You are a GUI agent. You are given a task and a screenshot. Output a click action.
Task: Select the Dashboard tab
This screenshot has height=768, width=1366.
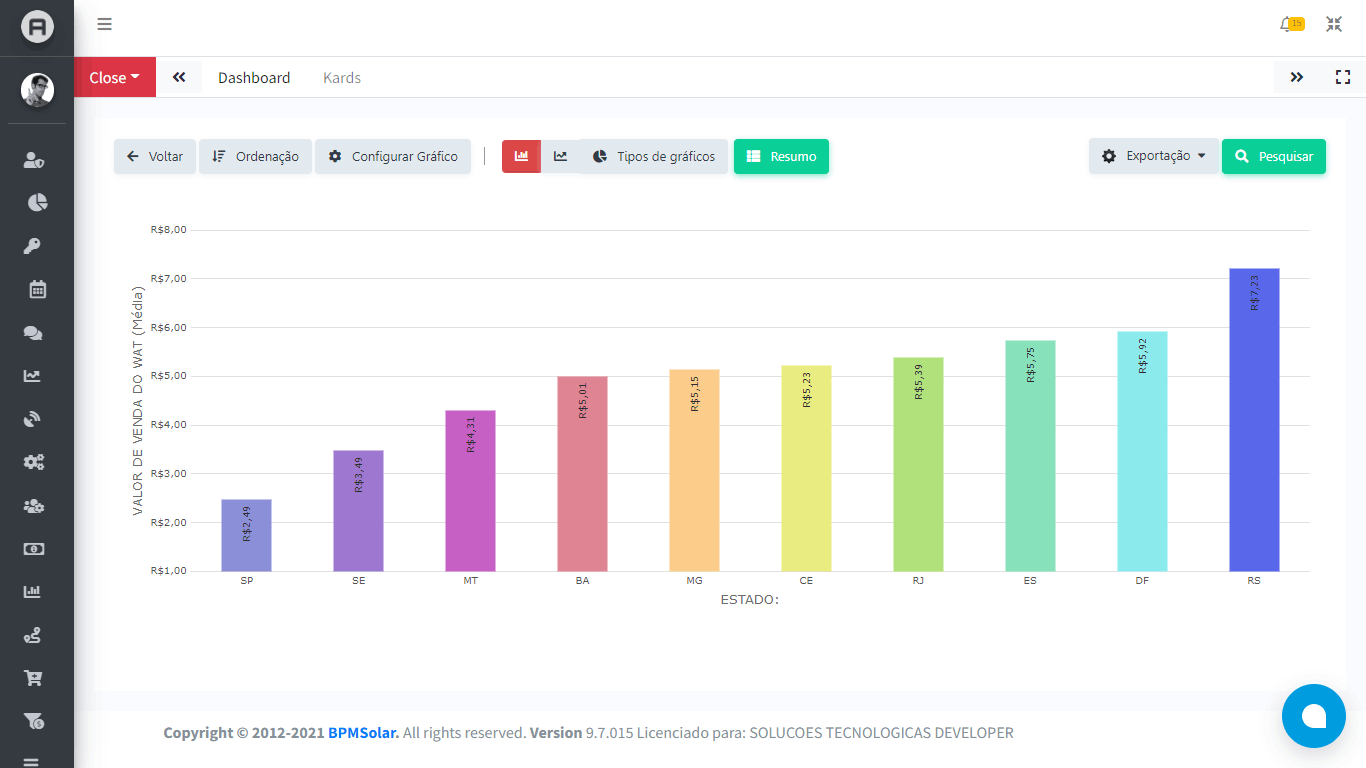254,77
